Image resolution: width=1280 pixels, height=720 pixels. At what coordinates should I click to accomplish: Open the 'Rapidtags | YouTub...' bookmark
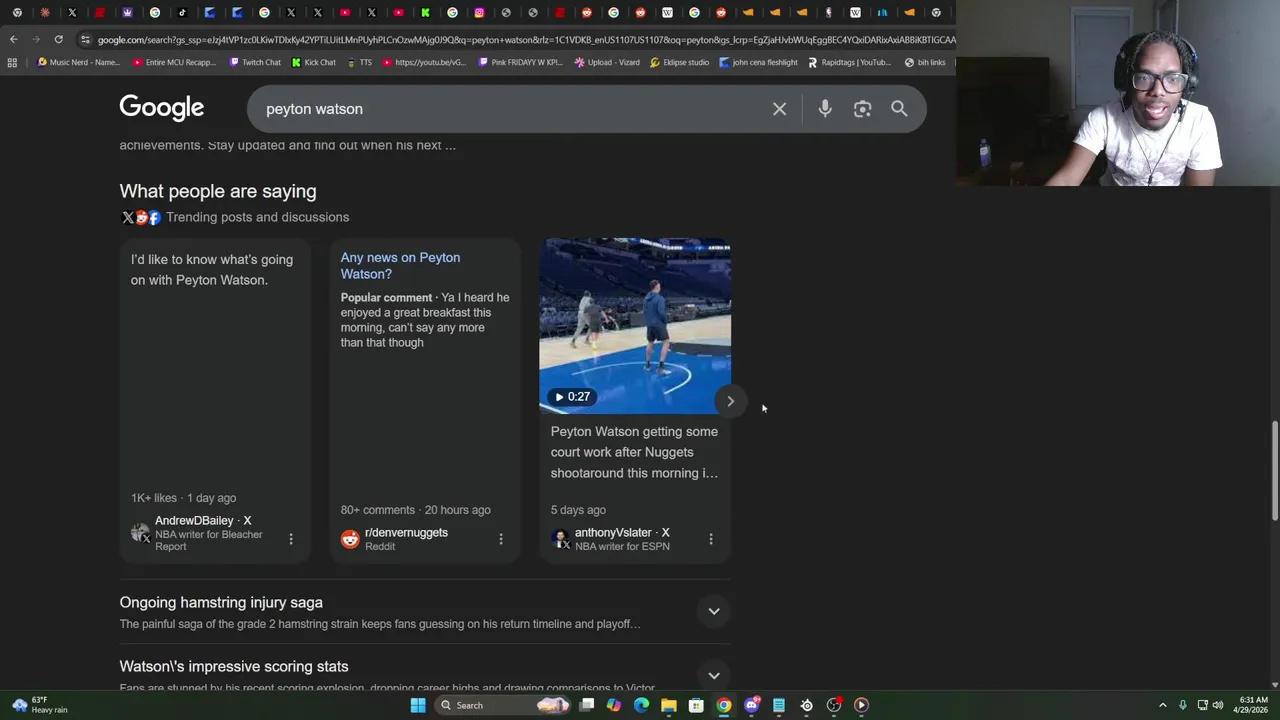pyautogui.click(x=849, y=62)
